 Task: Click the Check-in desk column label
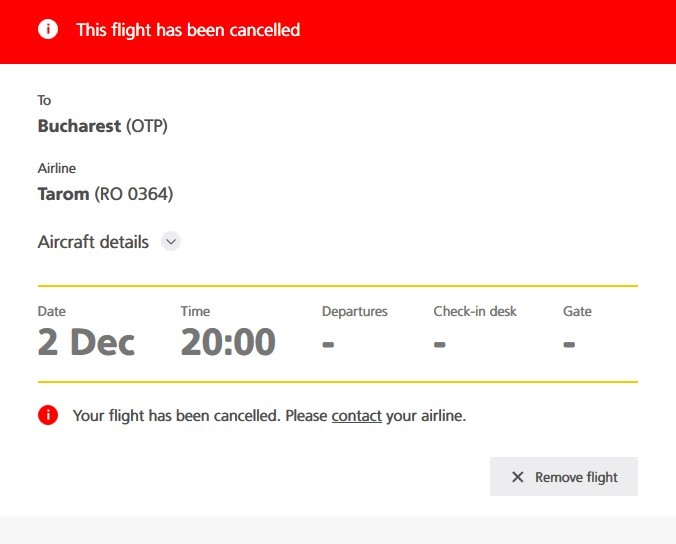[475, 311]
